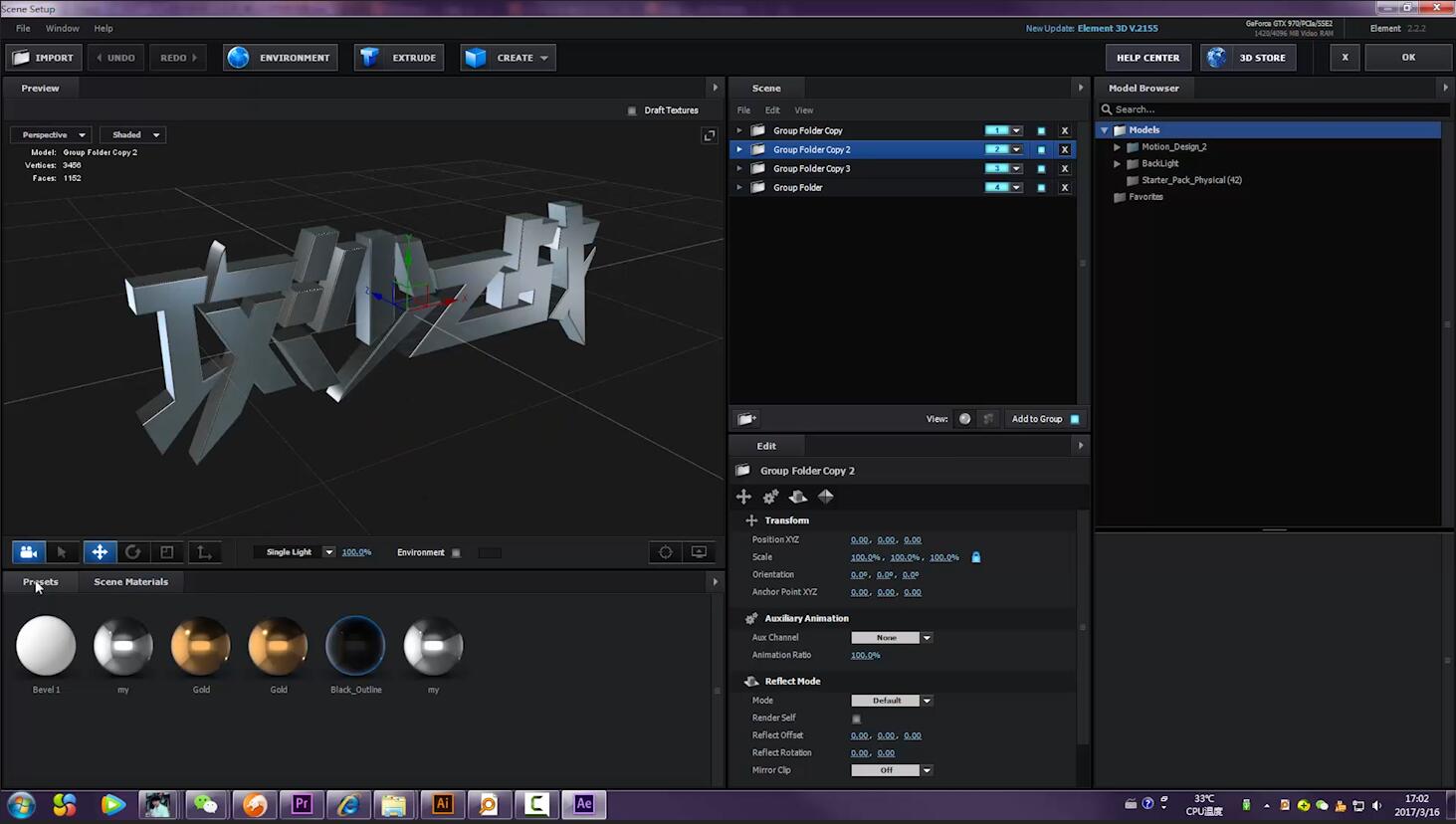Enable the Draft Textures checkbox
The height and width of the screenshot is (824, 1456).
pos(632,110)
